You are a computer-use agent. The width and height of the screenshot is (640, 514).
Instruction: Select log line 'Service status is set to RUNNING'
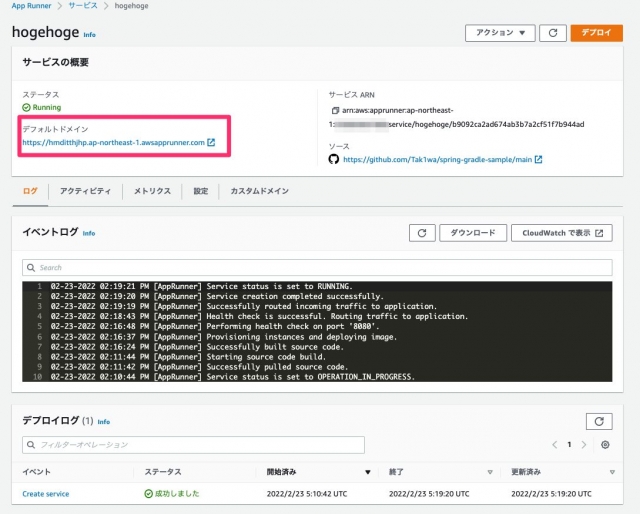[279, 286]
